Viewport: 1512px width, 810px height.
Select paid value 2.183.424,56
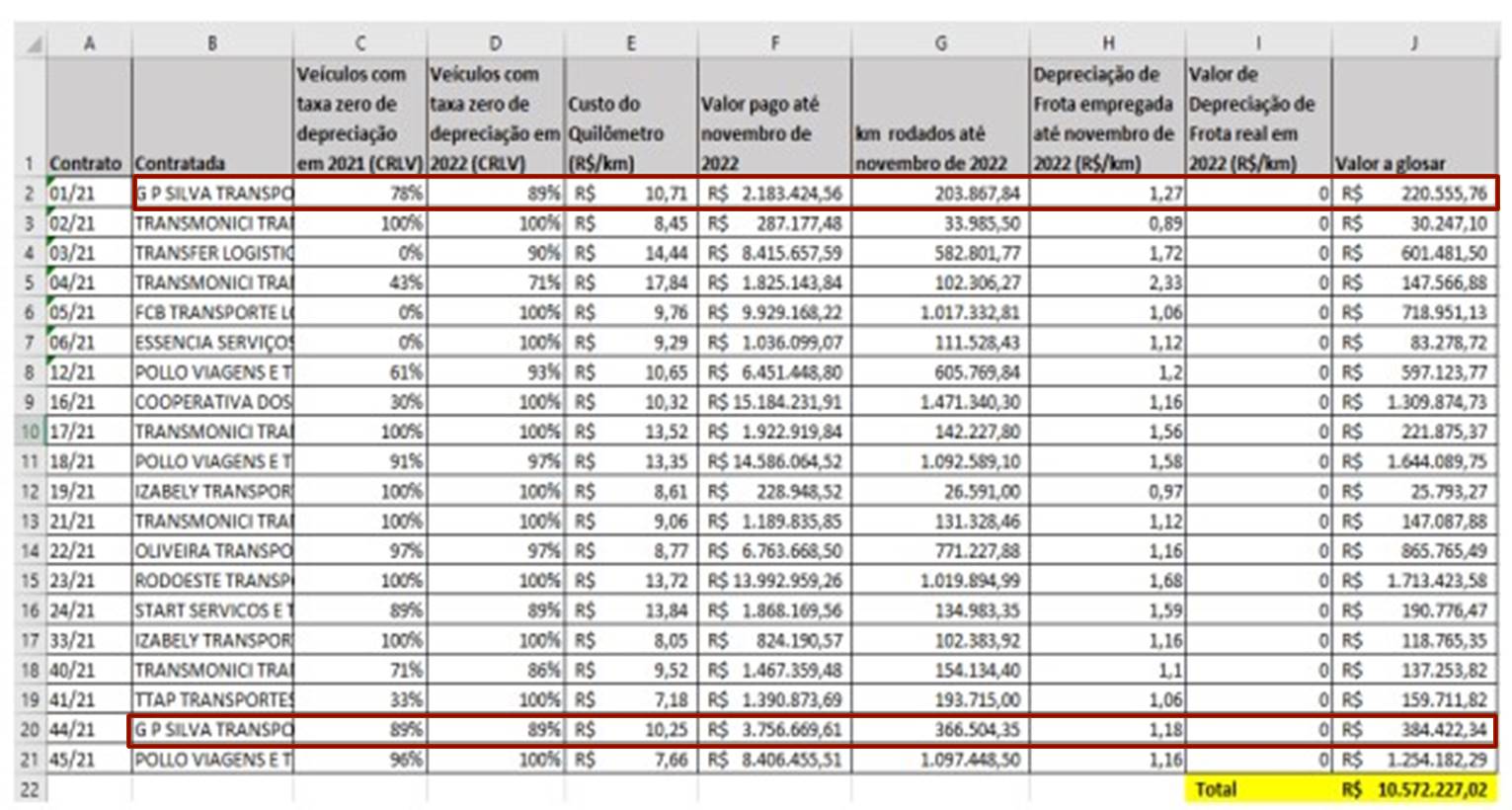pos(774,194)
